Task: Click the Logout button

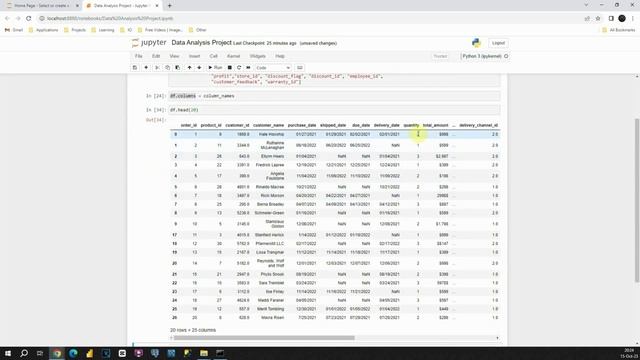Action: point(498,43)
